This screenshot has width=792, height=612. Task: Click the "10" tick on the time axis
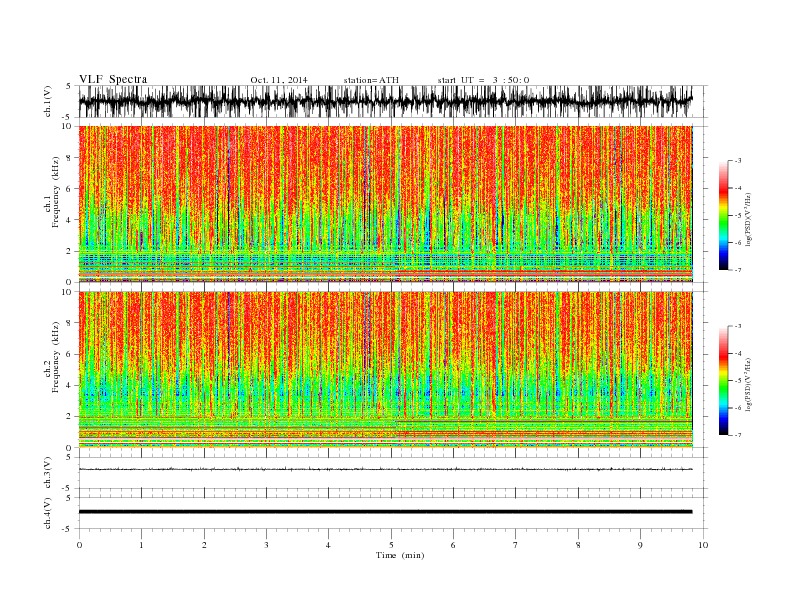703,545
